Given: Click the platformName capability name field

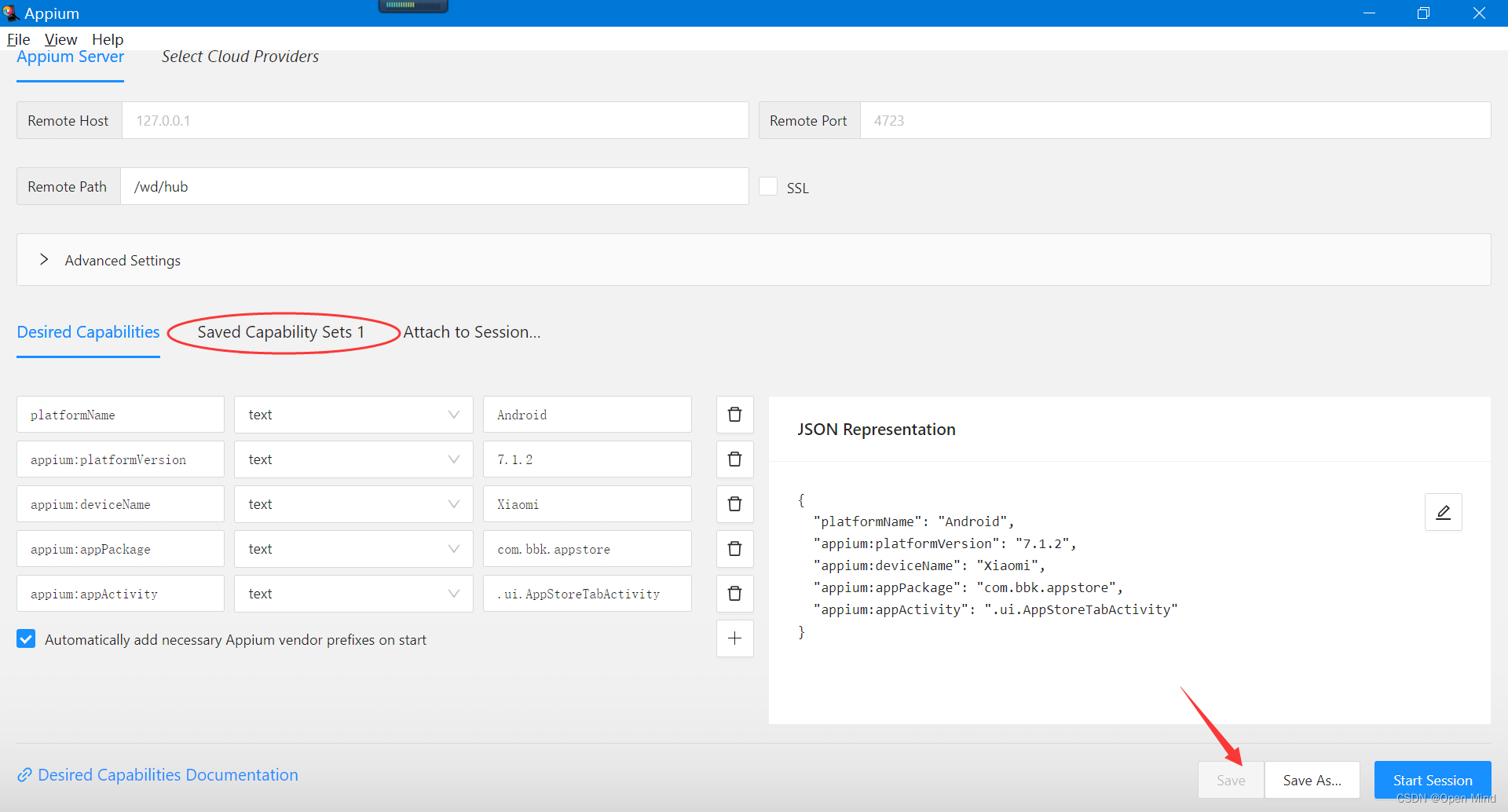Looking at the screenshot, I should 120,415.
